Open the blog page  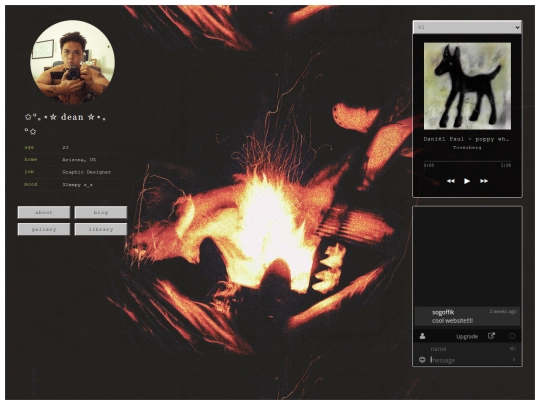point(101,212)
